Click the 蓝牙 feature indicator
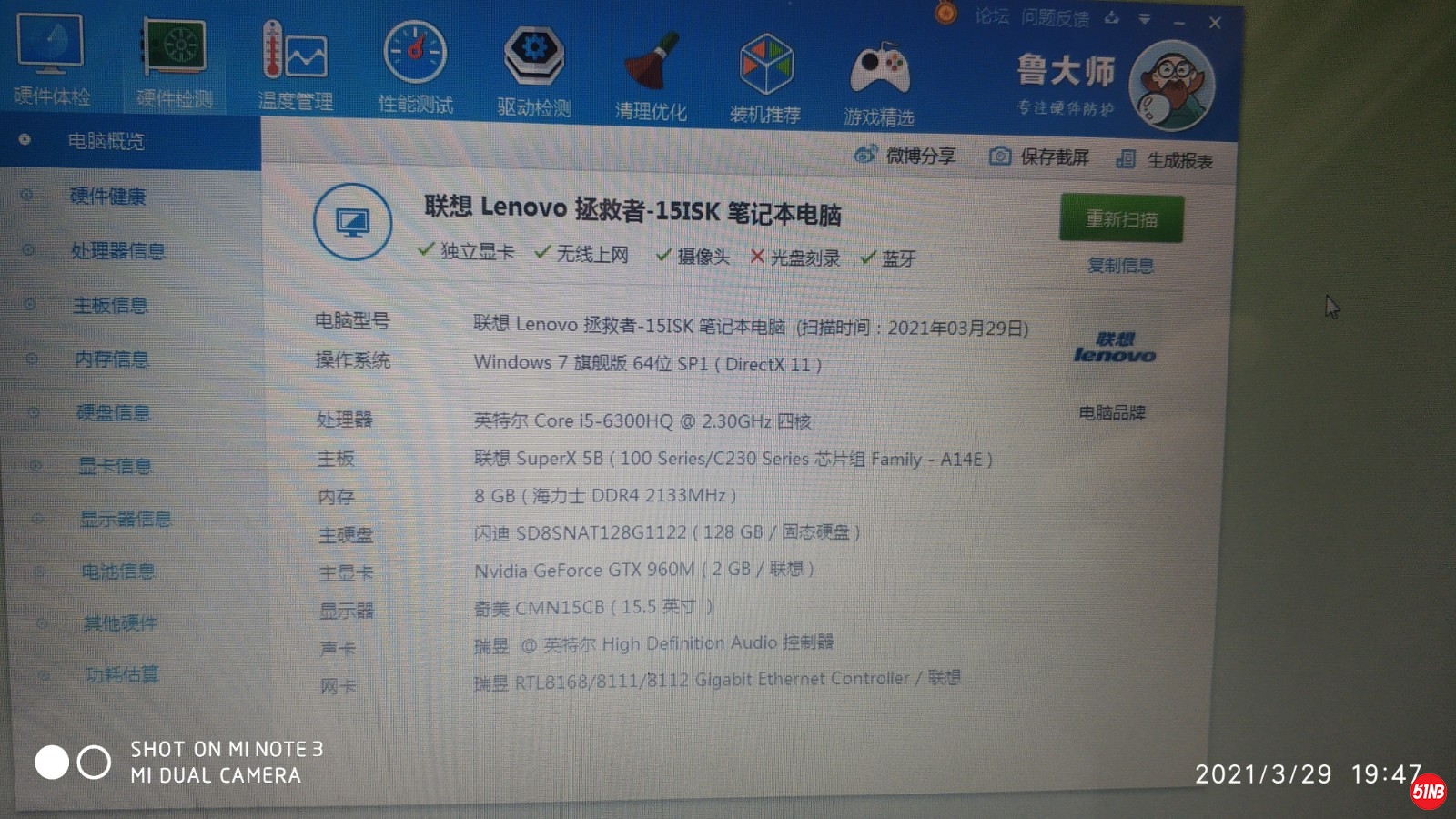Image resolution: width=1456 pixels, height=819 pixels. click(x=888, y=258)
